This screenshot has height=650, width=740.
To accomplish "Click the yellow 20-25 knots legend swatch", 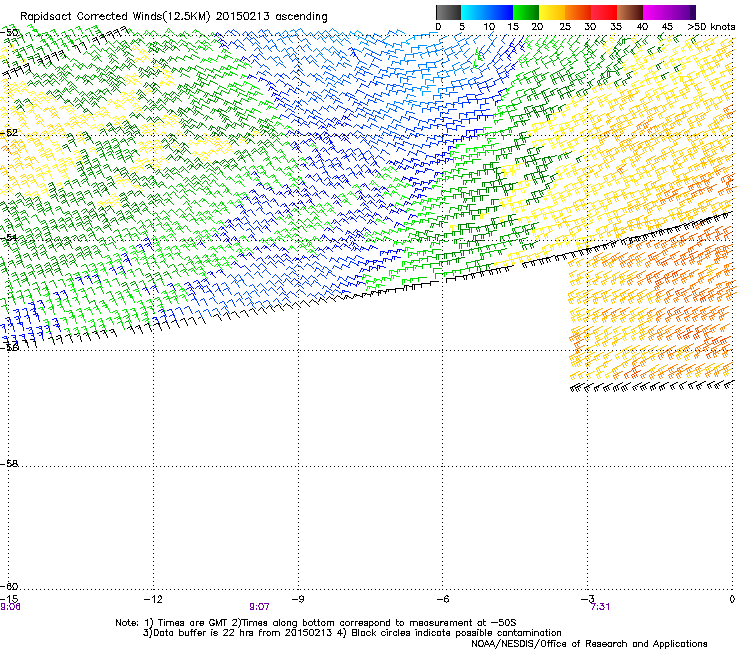I will (x=552, y=12).
